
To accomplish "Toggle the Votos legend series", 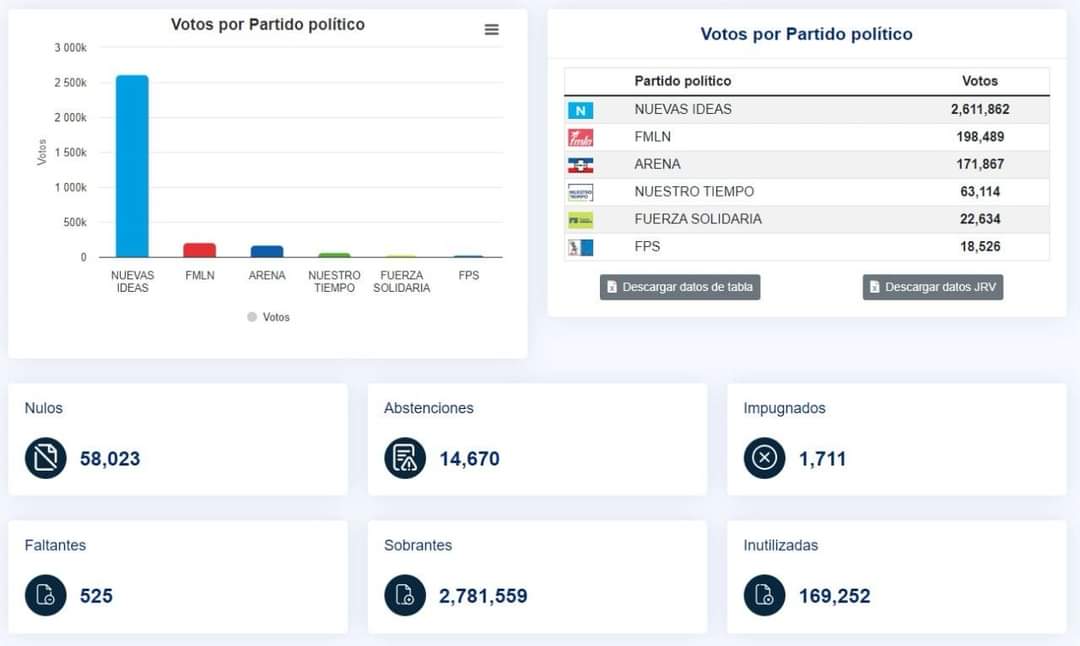I will point(268,317).
